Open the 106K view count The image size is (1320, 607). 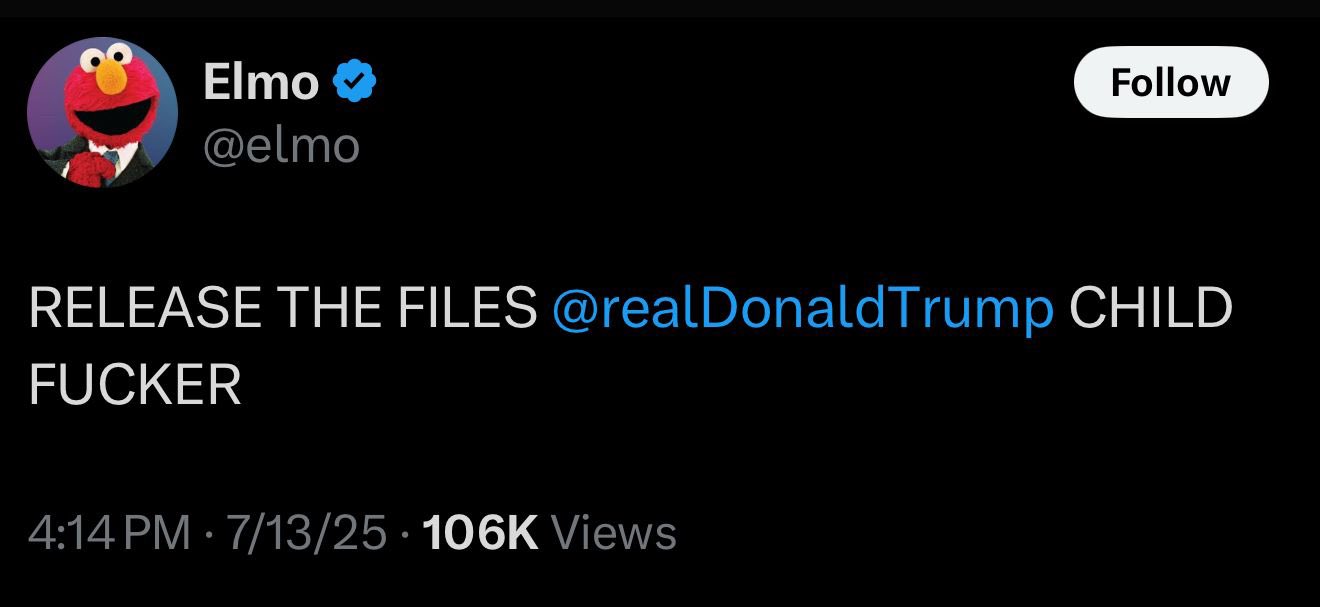[x=549, y=532]
